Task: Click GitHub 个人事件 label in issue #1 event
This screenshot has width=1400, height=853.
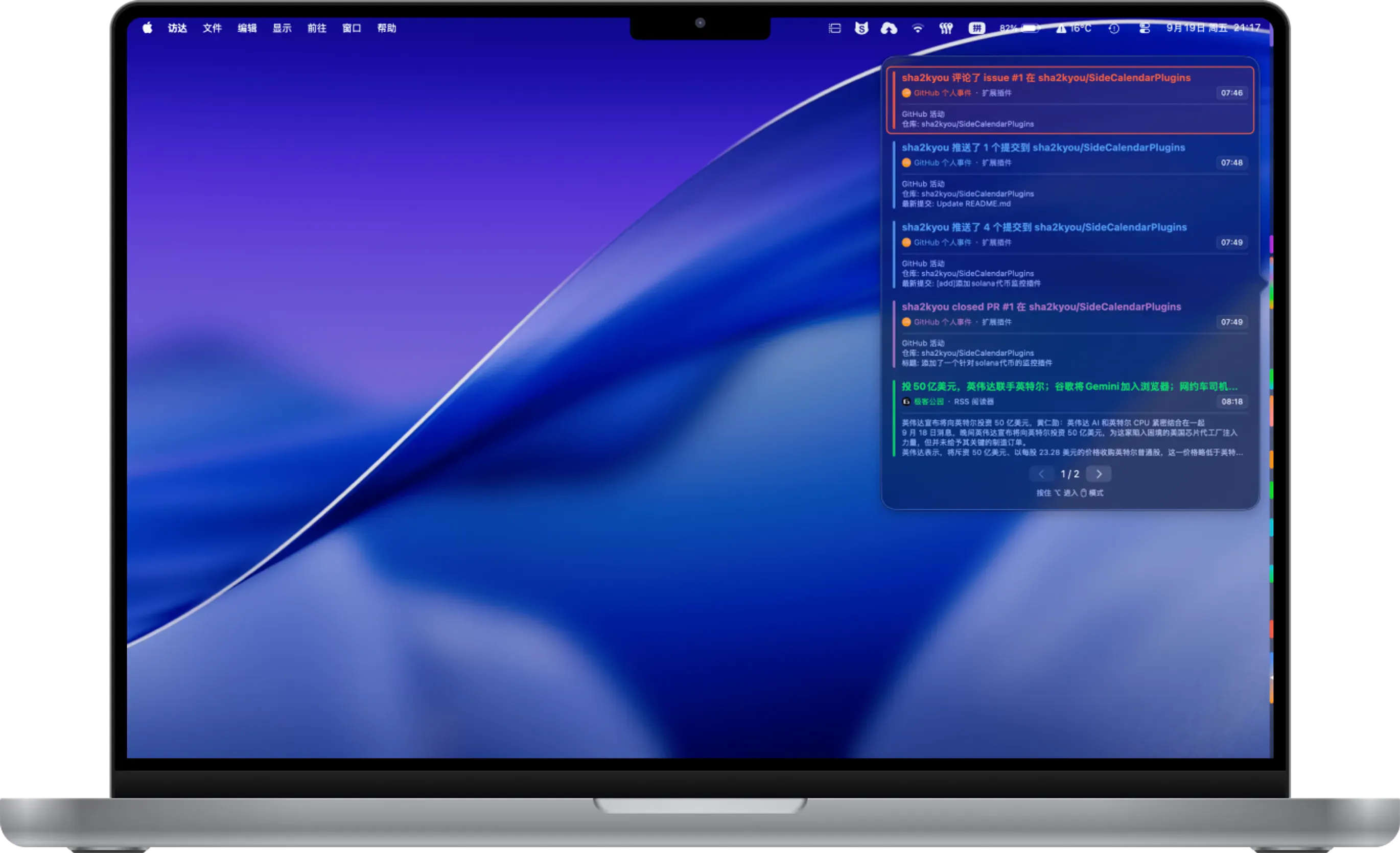Action: click(x=942, y=93)
